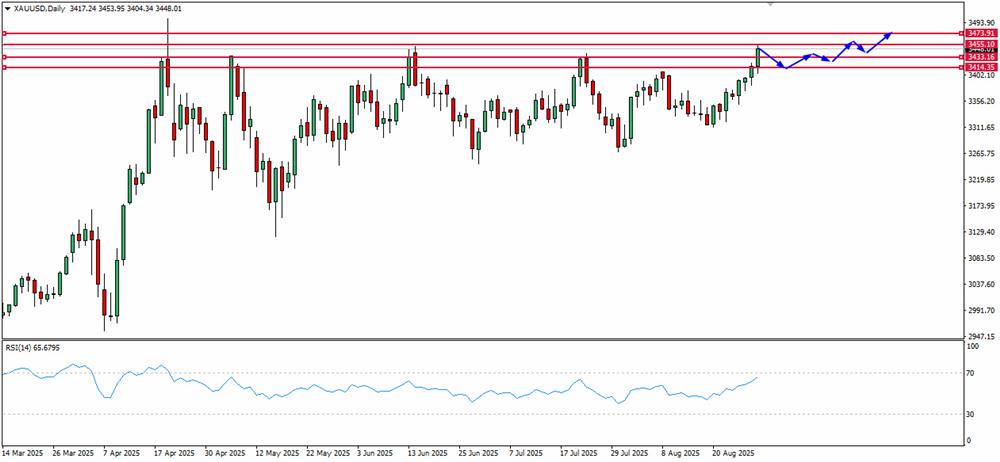This screenshot has width=1000, height=462.
Task: Click the 3493.90 price axis label
Action: 982,22
